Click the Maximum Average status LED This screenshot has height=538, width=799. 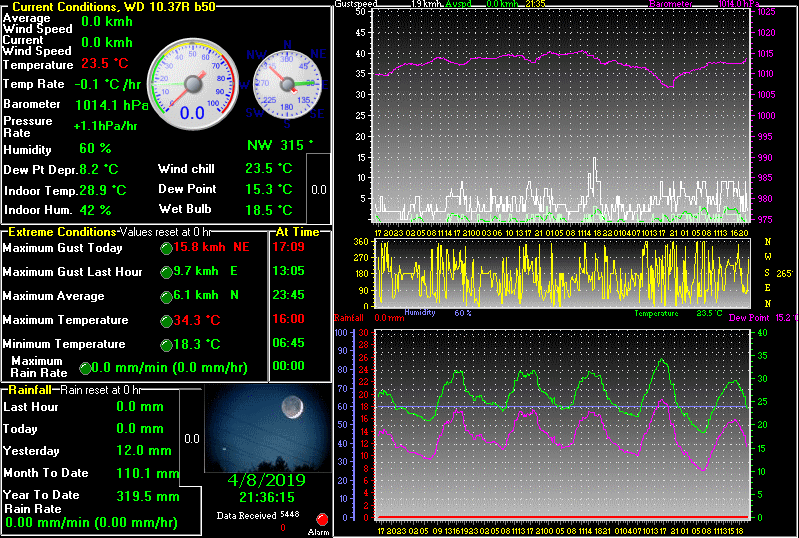[x=166, y=296]
